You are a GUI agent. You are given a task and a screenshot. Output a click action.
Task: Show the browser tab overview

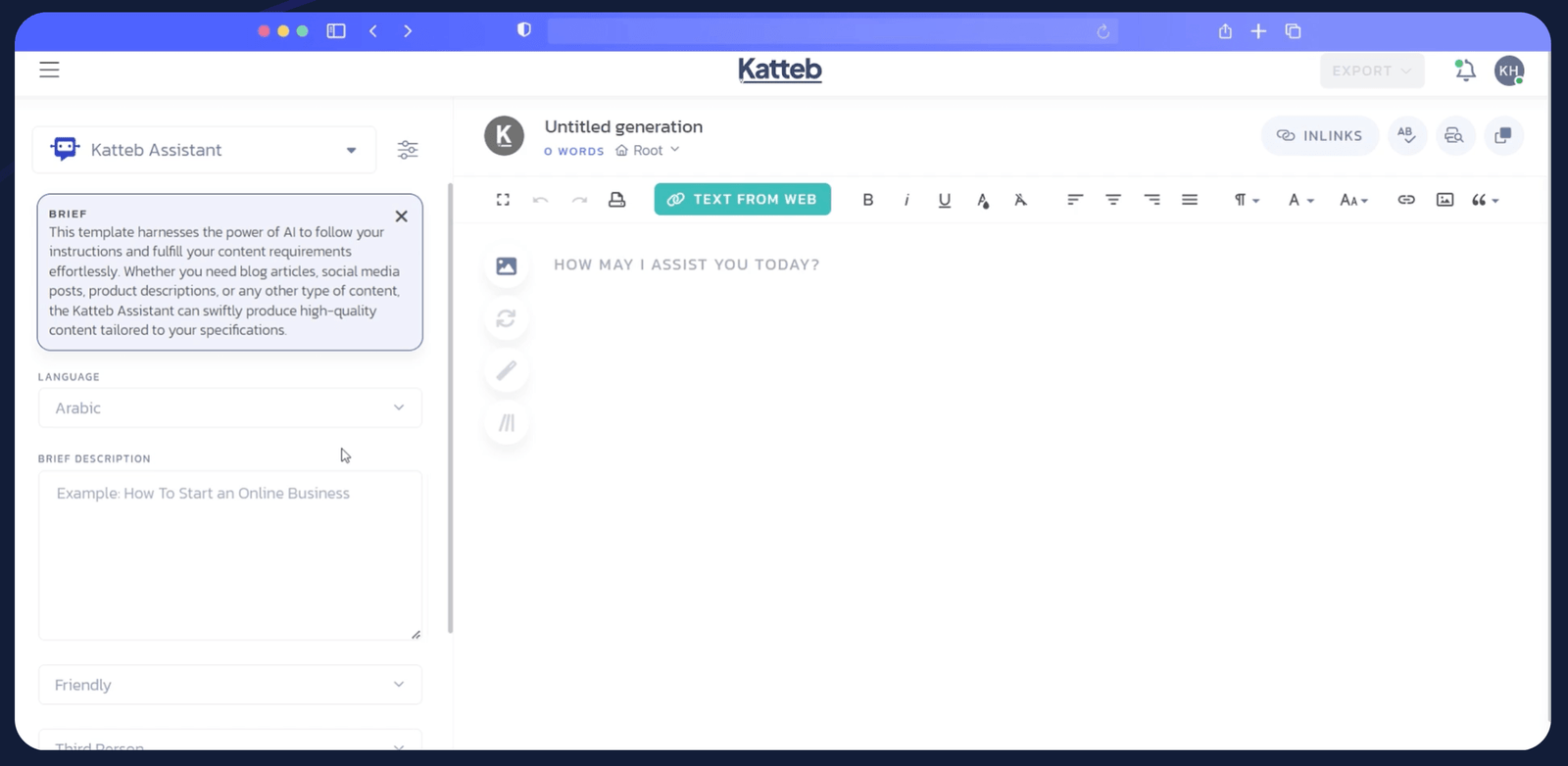click(x=1293, y=31)
